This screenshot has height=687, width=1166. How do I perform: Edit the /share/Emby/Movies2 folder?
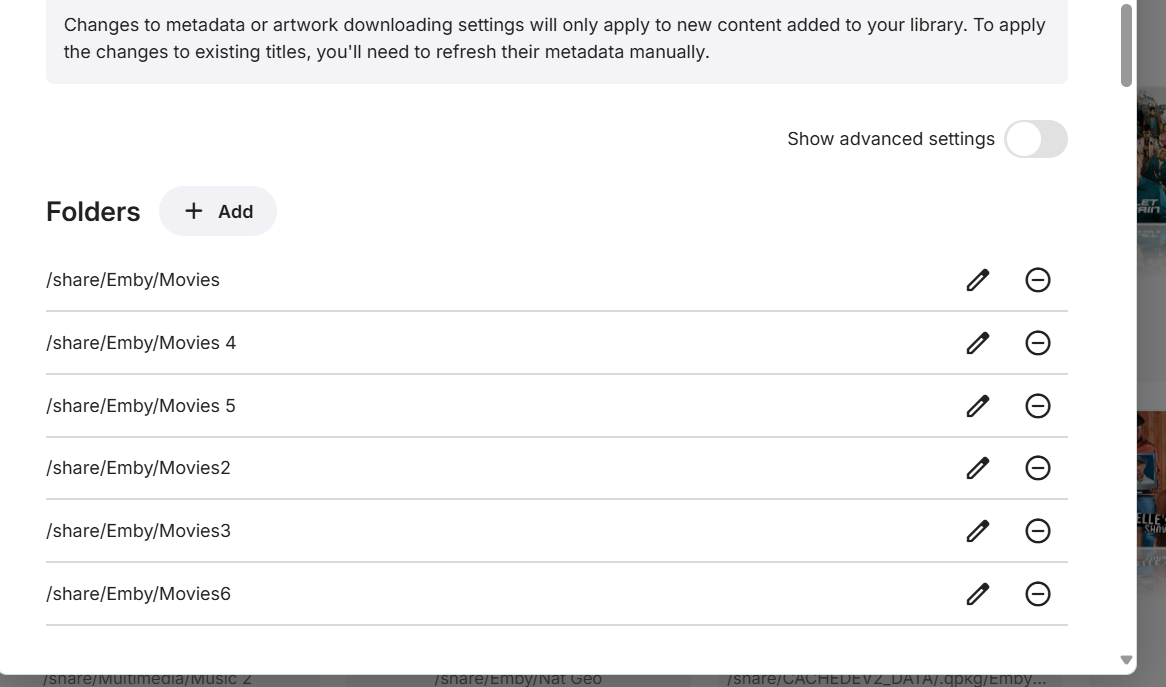click(x=977, y=468)
